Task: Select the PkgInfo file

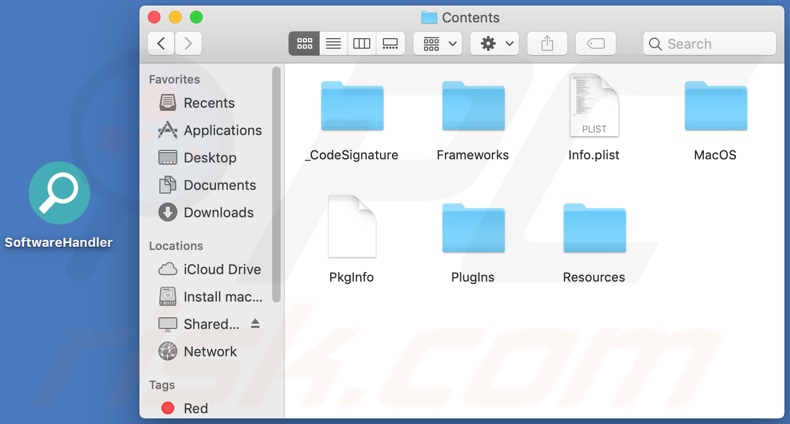Action: click(x=352, y=228)
